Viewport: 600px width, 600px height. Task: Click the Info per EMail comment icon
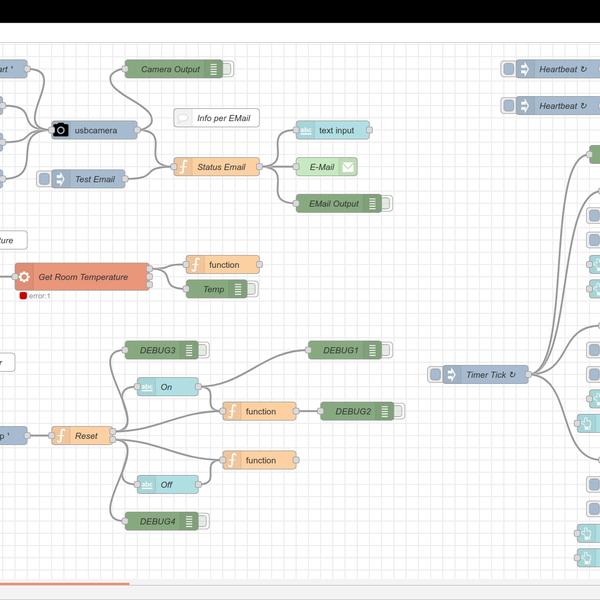[183, 118]
